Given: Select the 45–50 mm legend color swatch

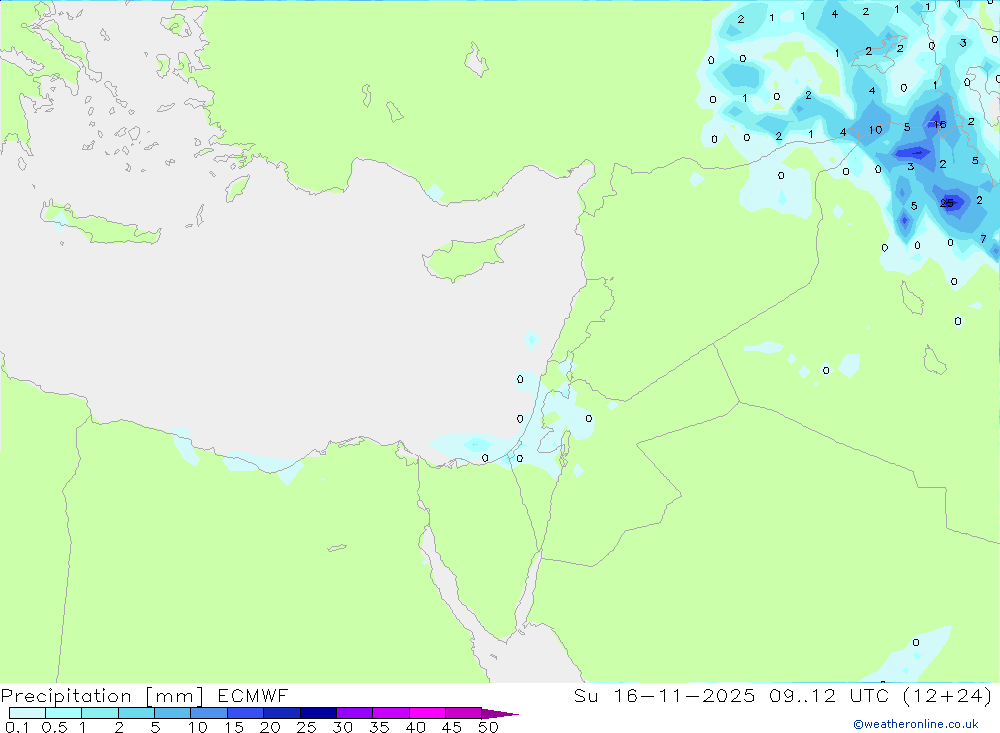Looking at the screenshot, I should coord(464,713).
